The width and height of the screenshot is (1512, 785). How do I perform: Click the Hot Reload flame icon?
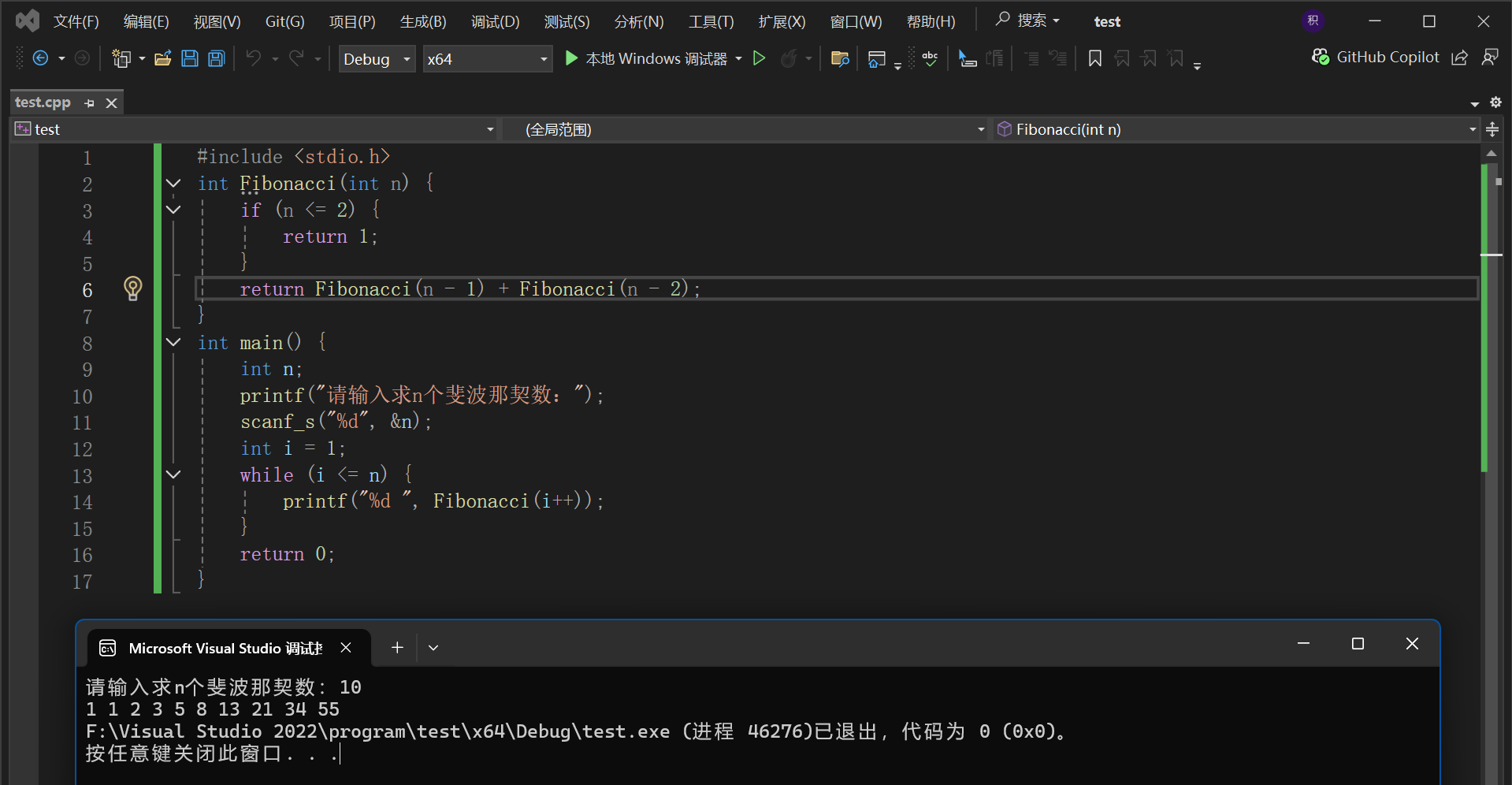click(x=789, y=58)
